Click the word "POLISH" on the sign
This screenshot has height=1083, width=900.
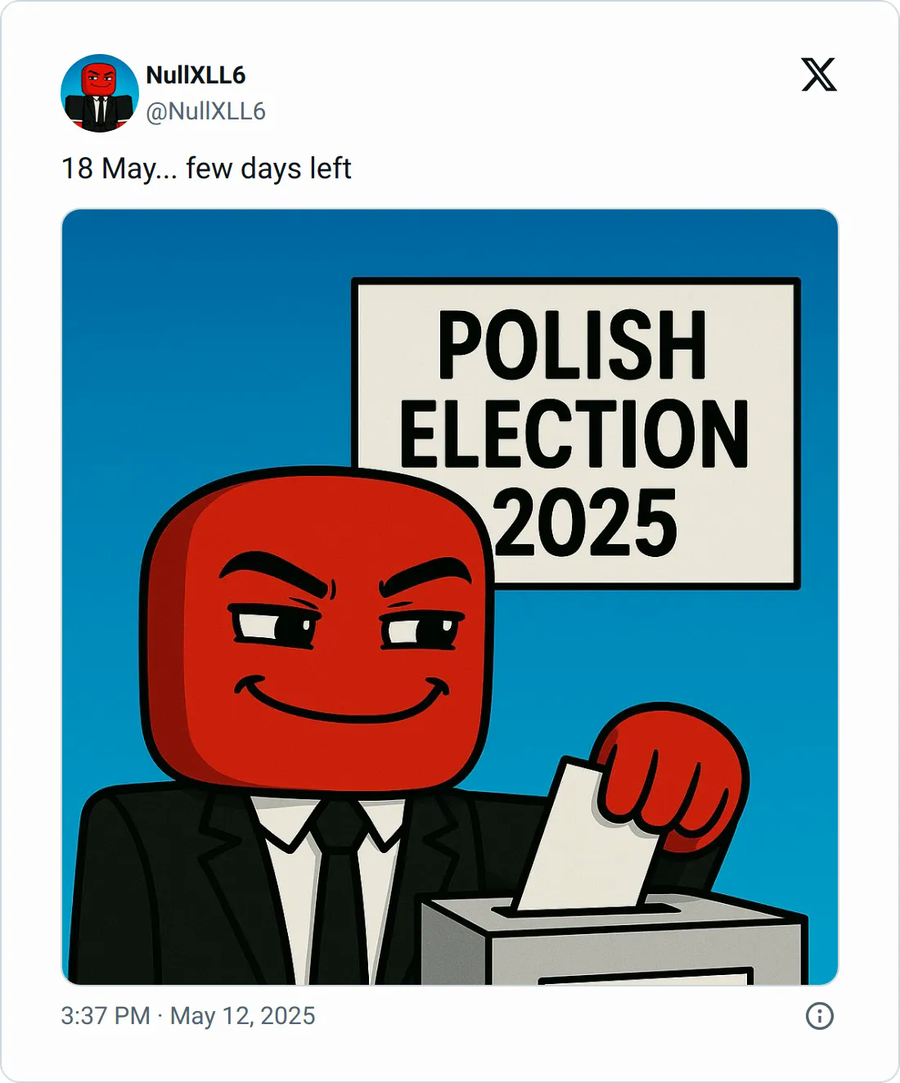(573, 345)
